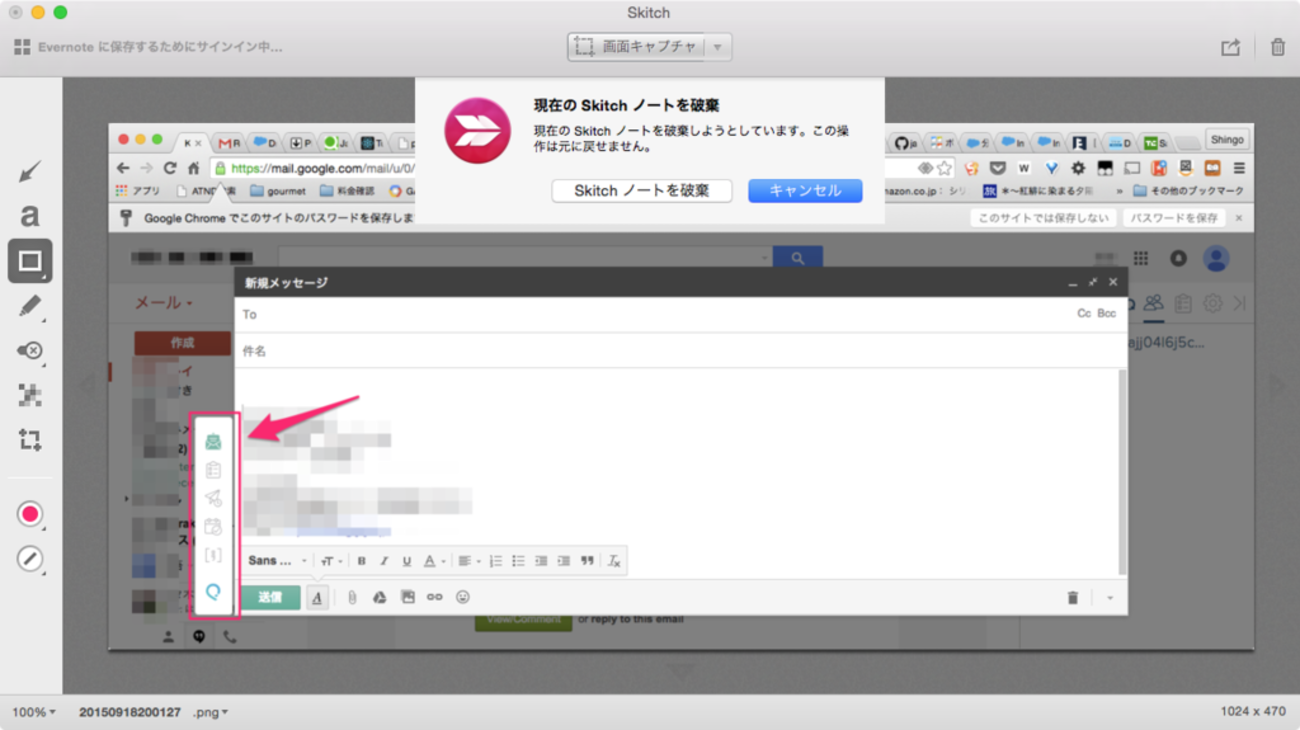Click the insert from Drive icon
Viewport: 1300px width, 730px height.
tap(380, 597)
